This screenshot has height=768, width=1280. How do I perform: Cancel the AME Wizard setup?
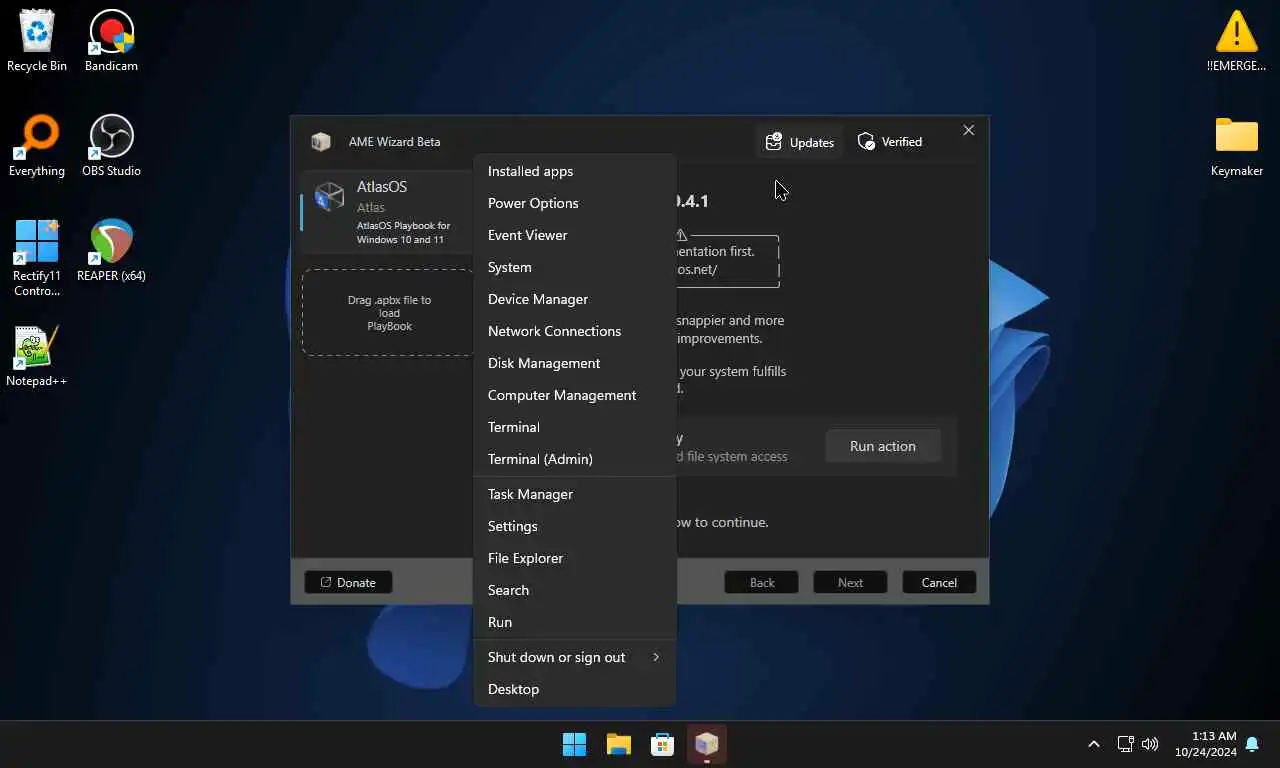coord(939,582)
